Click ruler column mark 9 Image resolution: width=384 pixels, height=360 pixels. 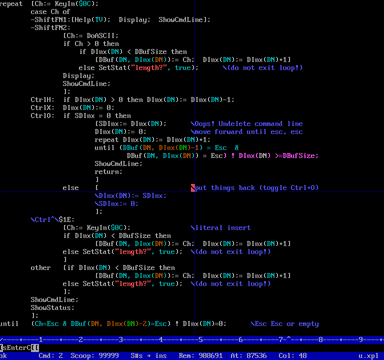[x=361, y=340]
